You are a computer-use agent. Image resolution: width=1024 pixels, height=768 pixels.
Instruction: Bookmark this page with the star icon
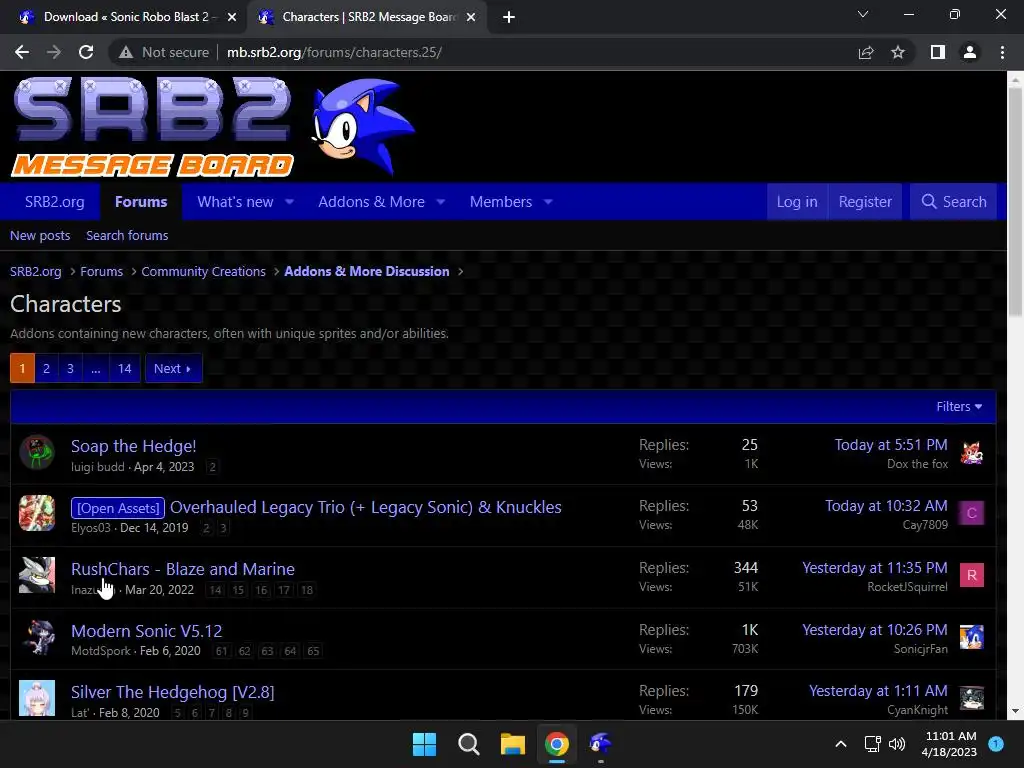point(898,52)
